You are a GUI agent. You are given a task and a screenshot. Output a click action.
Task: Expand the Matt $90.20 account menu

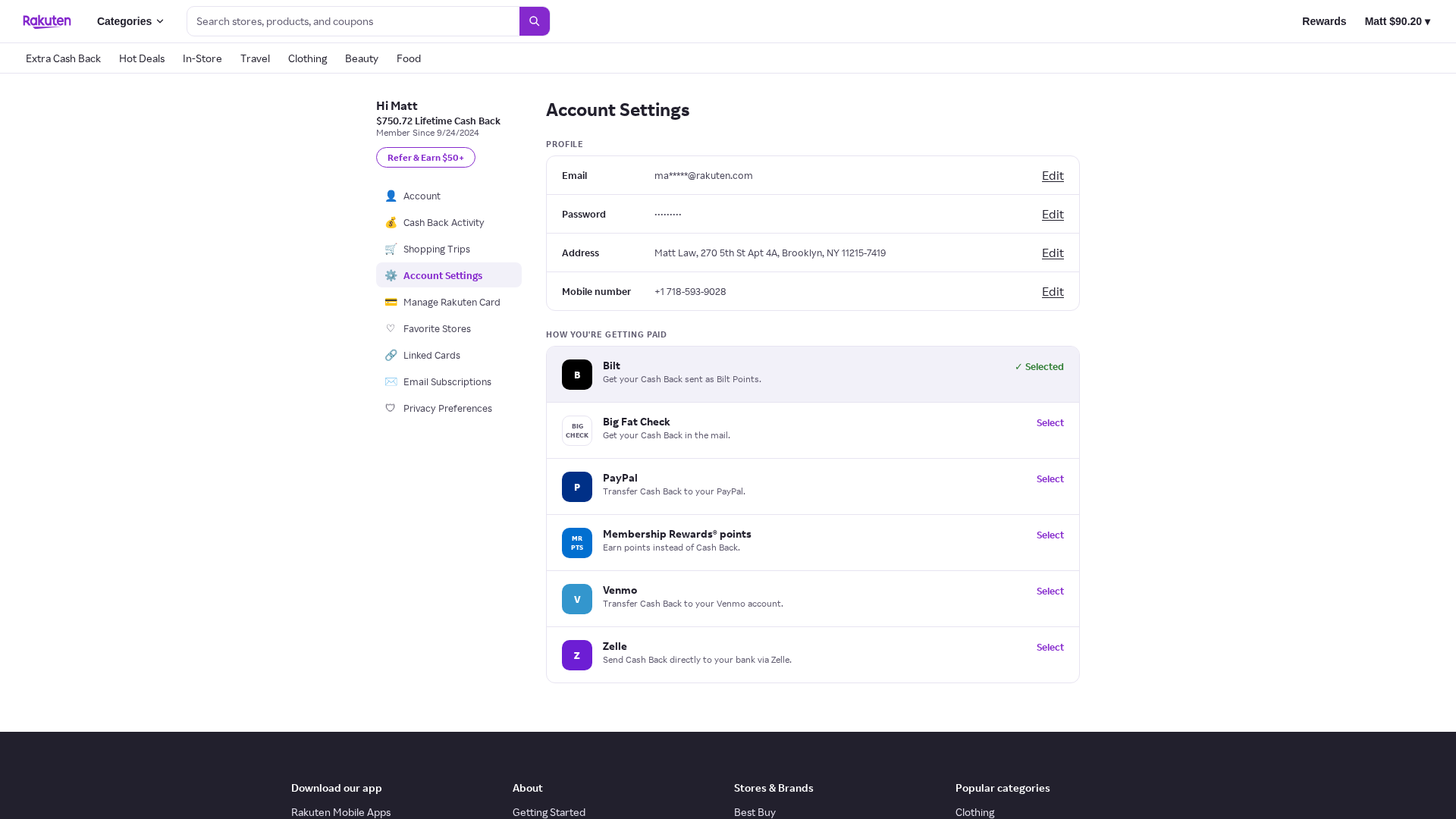tap(1398, 21)
